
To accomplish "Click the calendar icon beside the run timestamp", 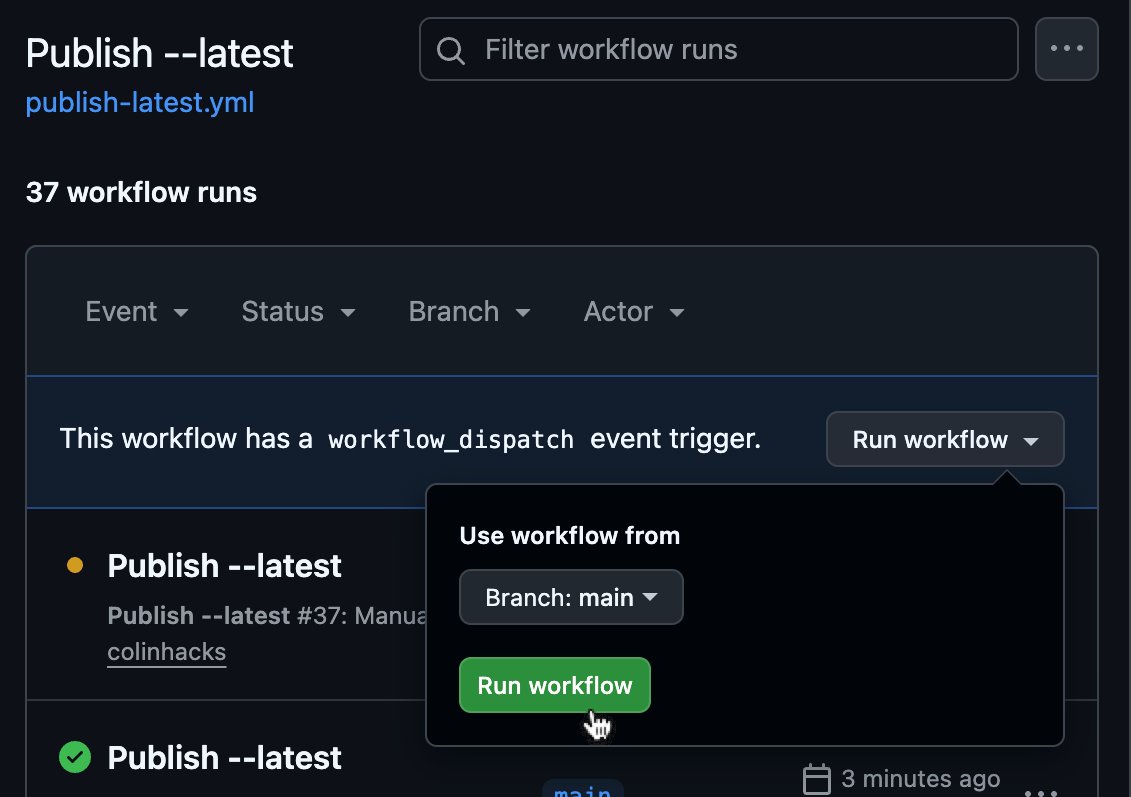I will (819, 778).
